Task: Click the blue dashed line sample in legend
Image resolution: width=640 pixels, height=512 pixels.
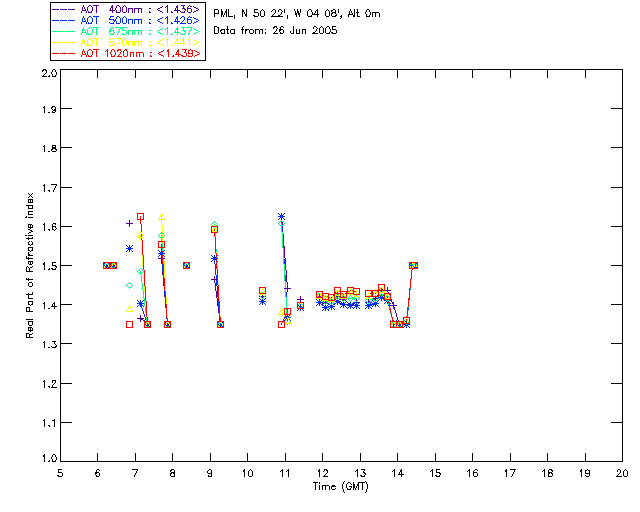Action: click(64, 20)
